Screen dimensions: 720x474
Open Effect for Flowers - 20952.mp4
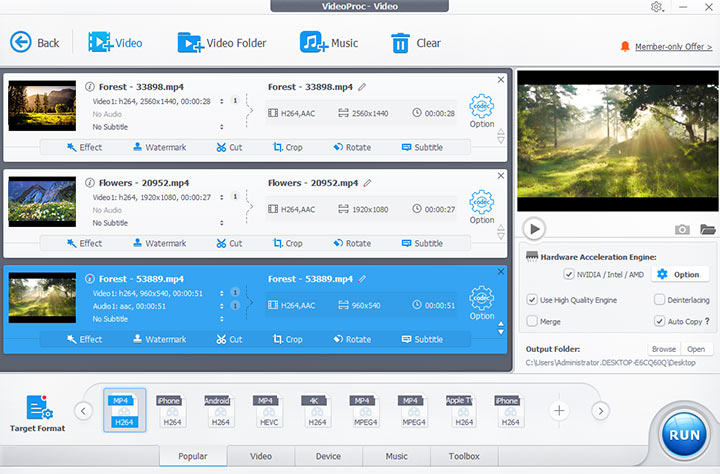click(84, 243)
